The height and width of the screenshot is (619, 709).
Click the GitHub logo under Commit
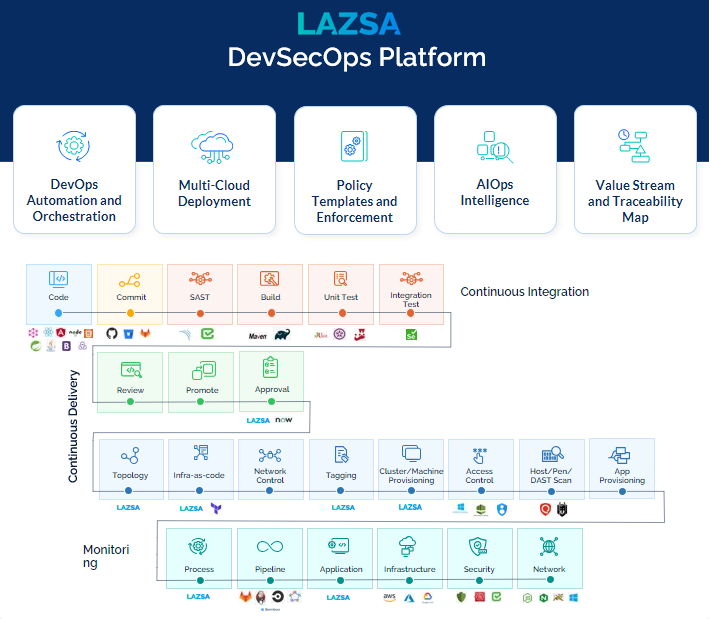[x=112, y=334]
